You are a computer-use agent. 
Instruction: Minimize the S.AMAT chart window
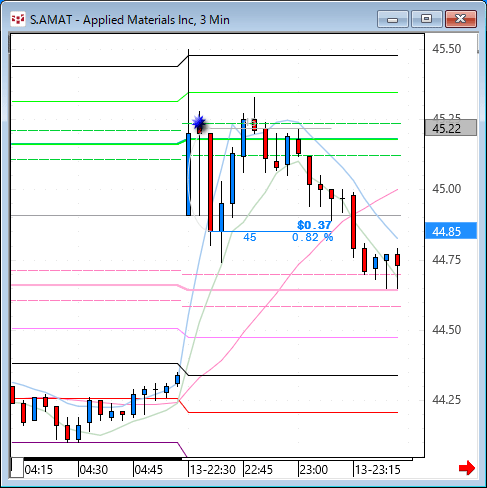pyautogui.click(x=393, y=19)
